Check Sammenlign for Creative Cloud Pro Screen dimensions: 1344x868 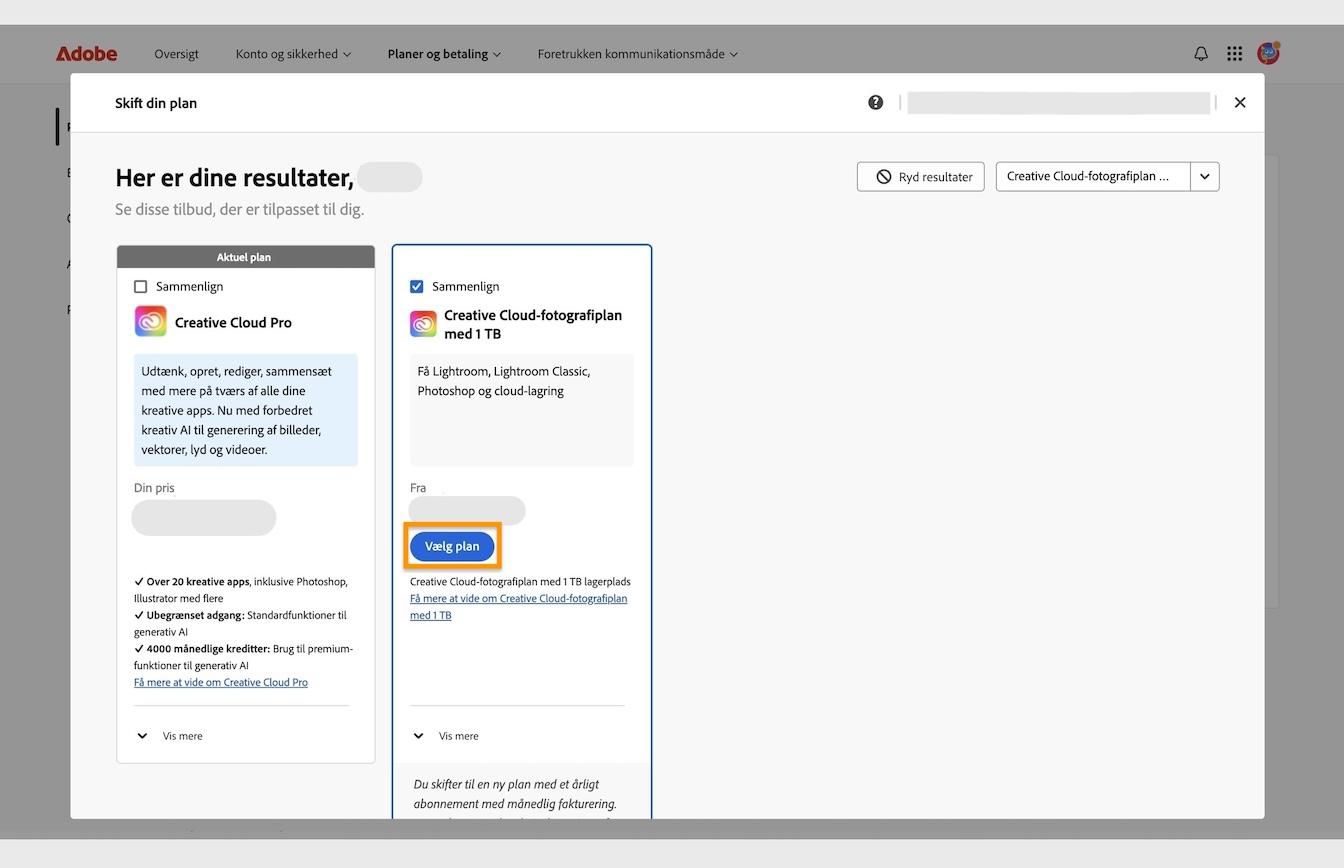click(141, 287)
